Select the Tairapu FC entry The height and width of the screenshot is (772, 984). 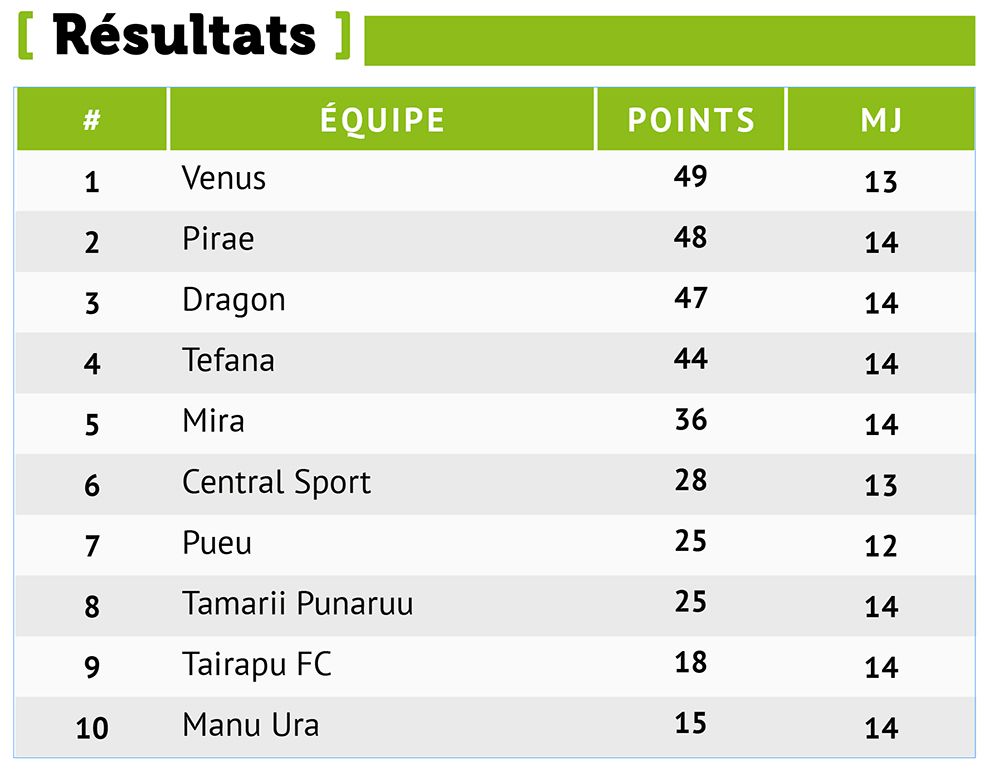click(x=256, y=665)
